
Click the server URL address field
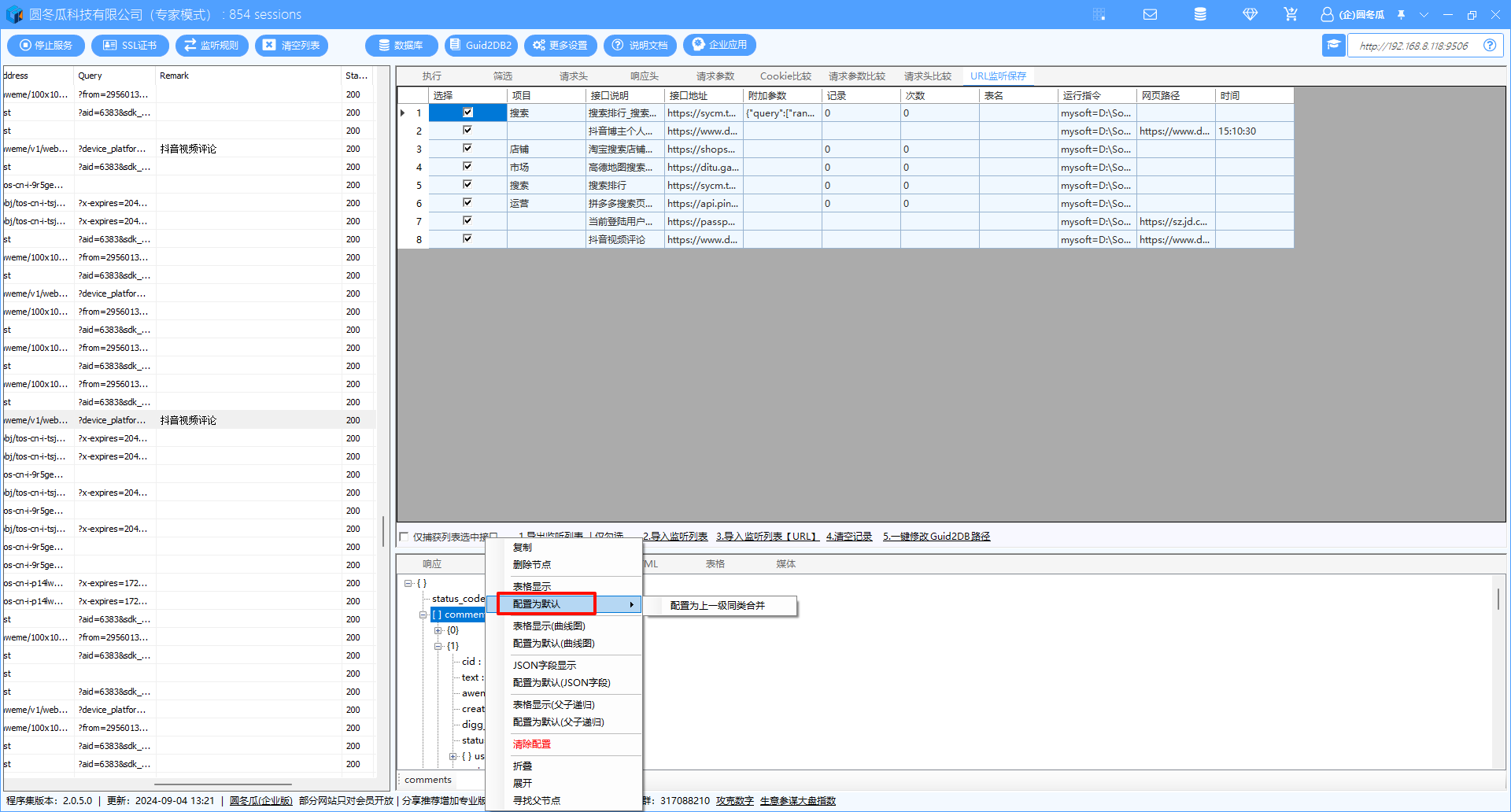[x=1413, y=46]
